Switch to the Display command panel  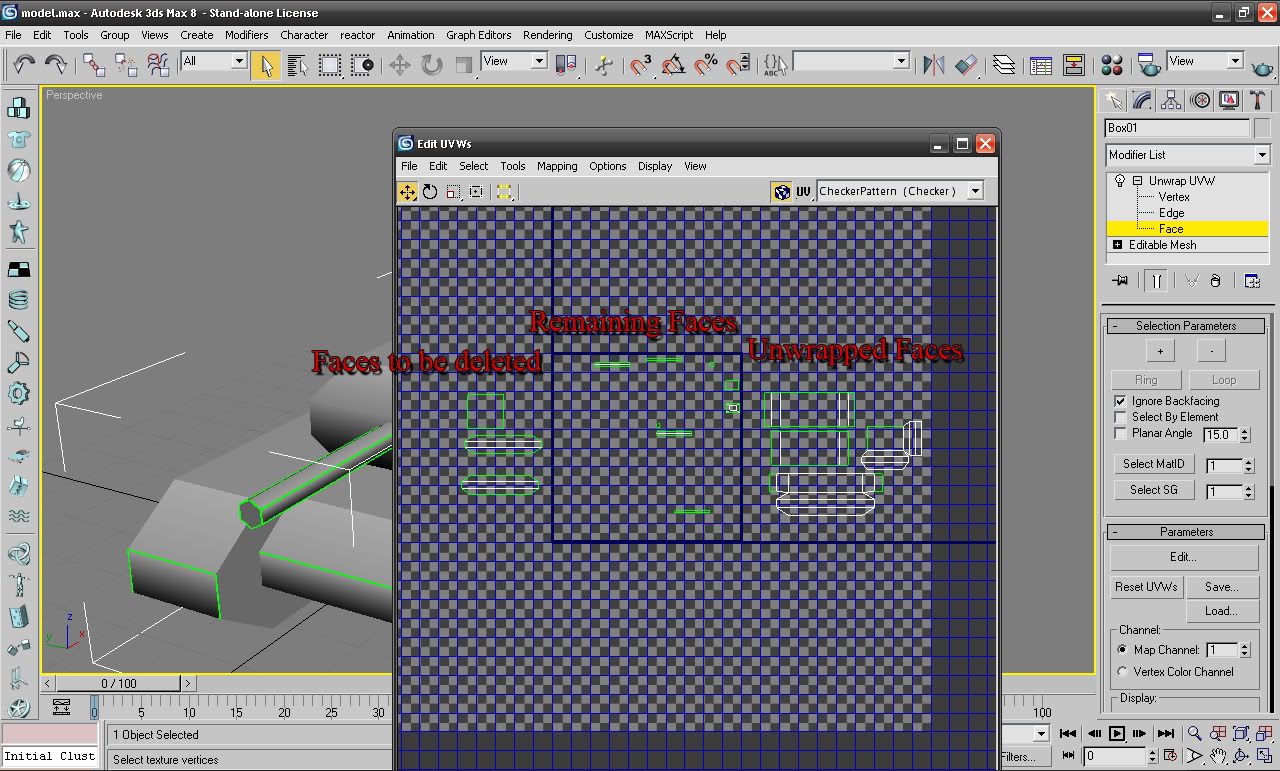(1229, 100)
